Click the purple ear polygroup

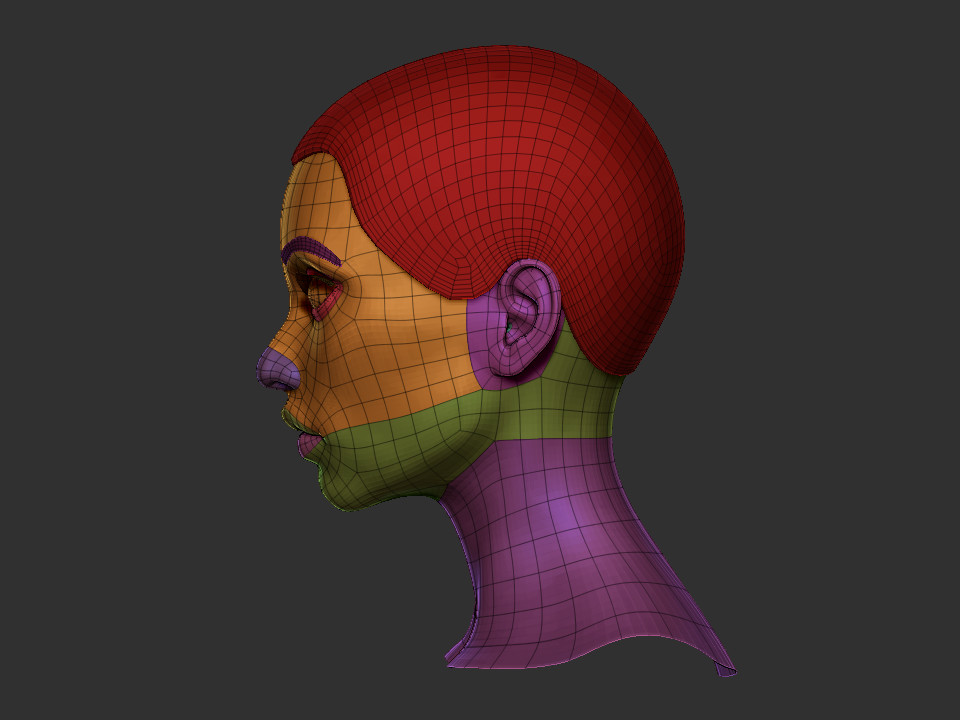click(510, 330)
